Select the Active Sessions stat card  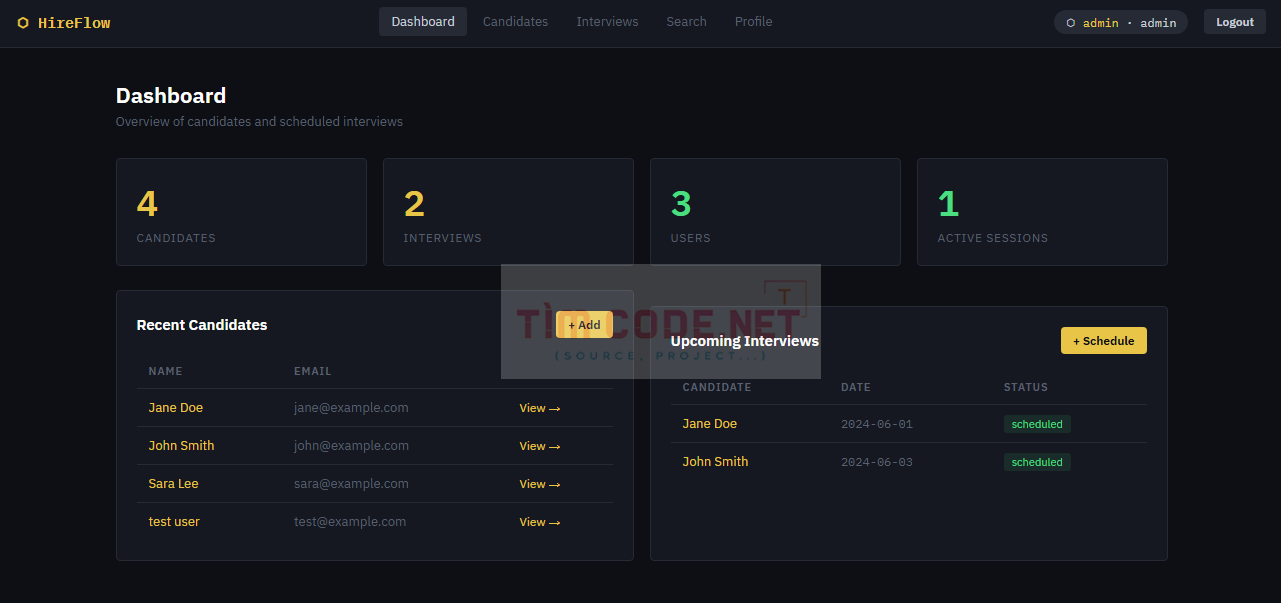(1042, 212)
